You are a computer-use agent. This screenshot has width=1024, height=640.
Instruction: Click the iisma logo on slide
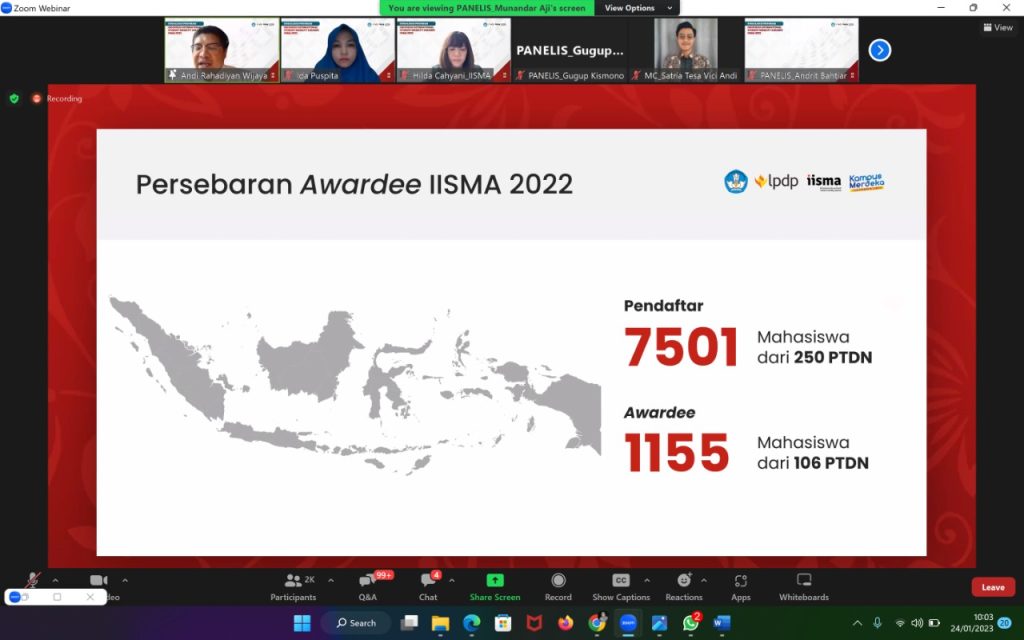click(x=824, y=182)
